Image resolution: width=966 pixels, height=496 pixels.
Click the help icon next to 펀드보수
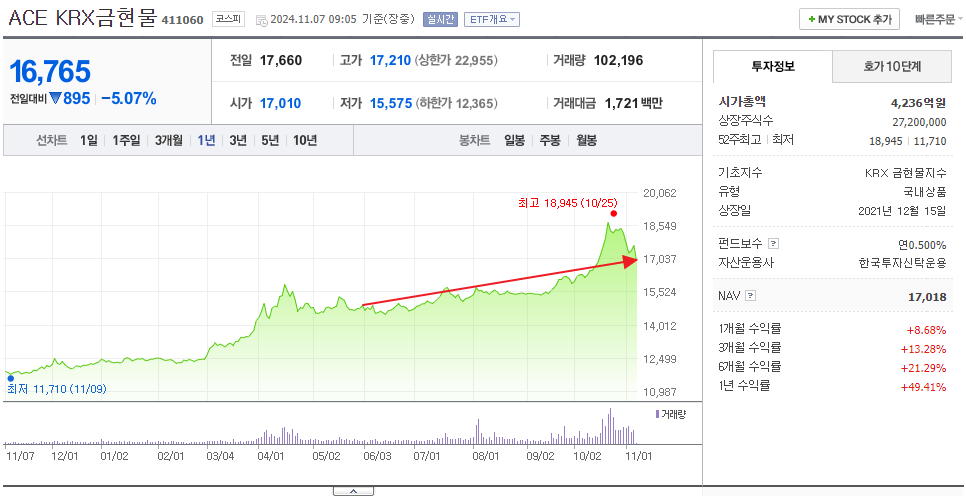[774, 244]
